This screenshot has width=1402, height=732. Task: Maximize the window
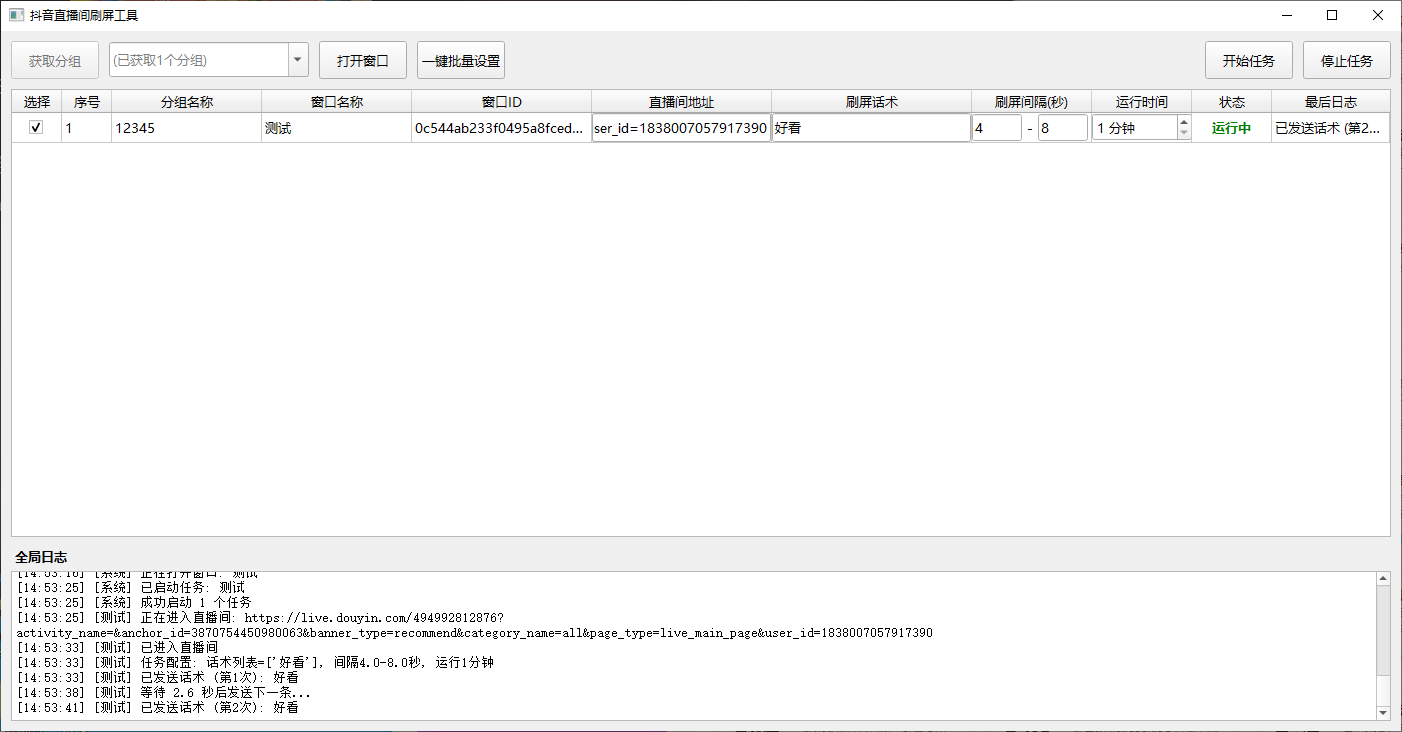pyautogui.click(x=1332, y=15)
